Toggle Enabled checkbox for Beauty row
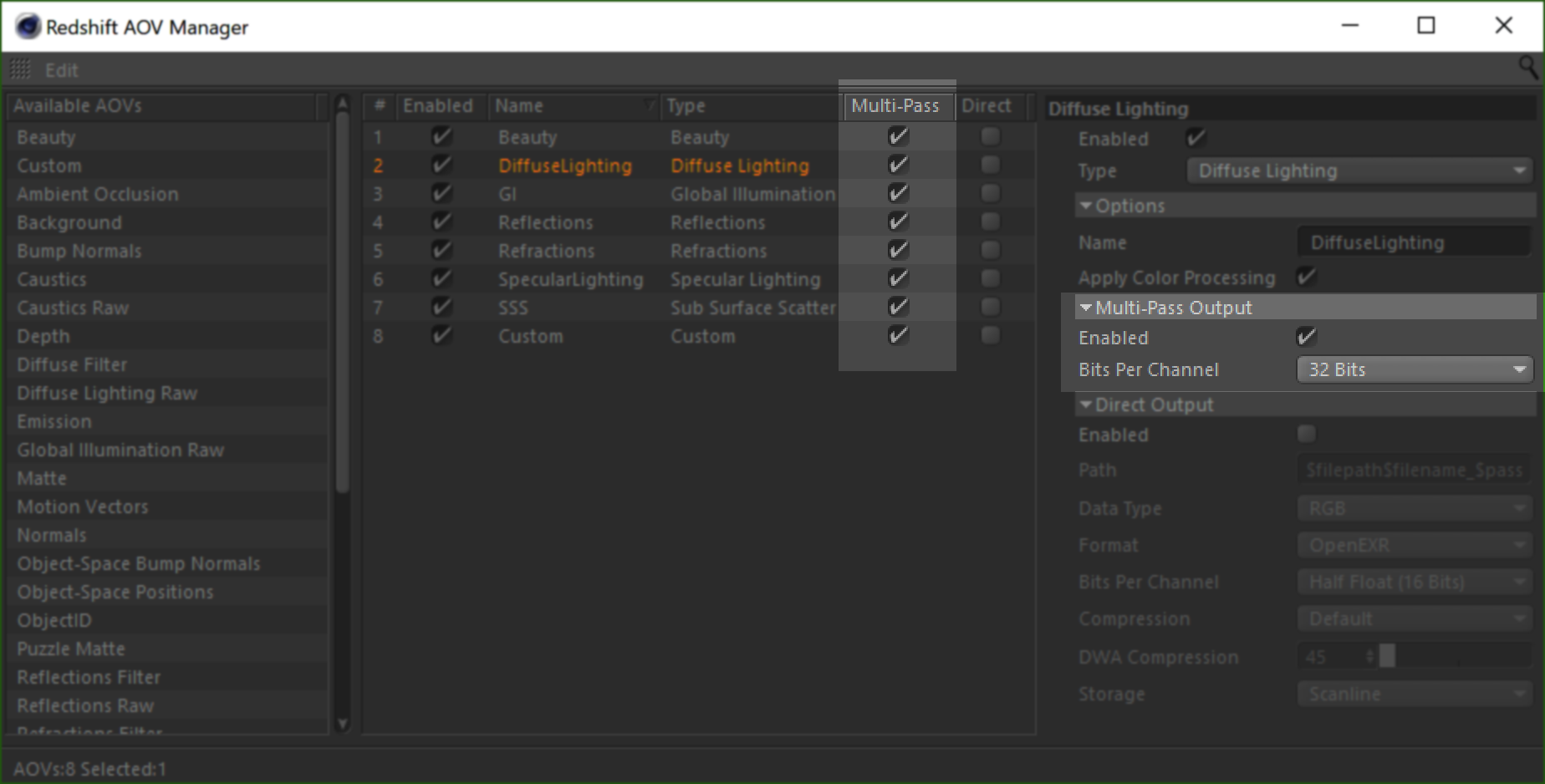1545x784 pixels. pos(441,136)
